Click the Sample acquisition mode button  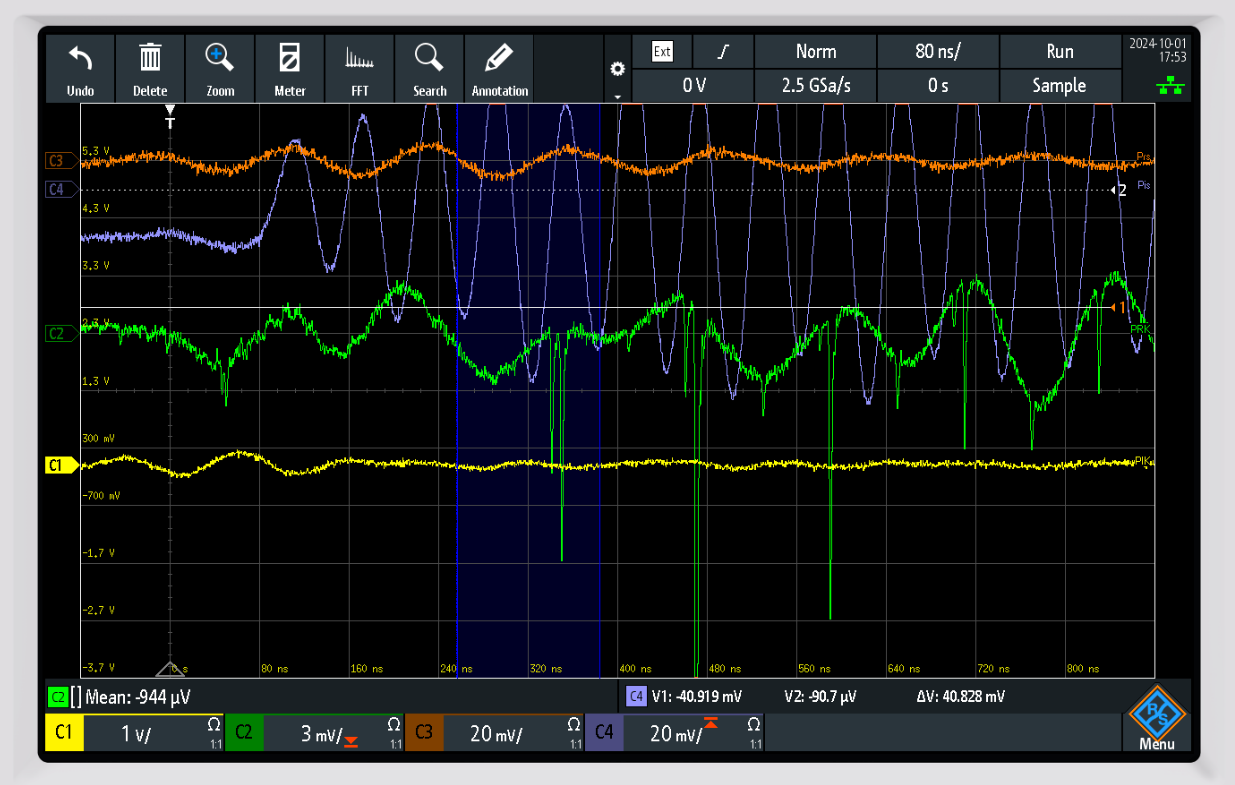point(1059,86)
